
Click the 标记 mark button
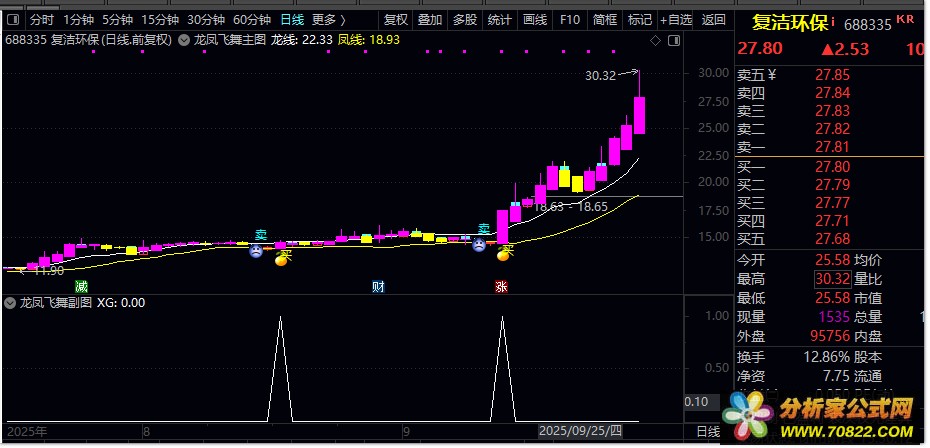pyautogui.click(x=639, y=20)
